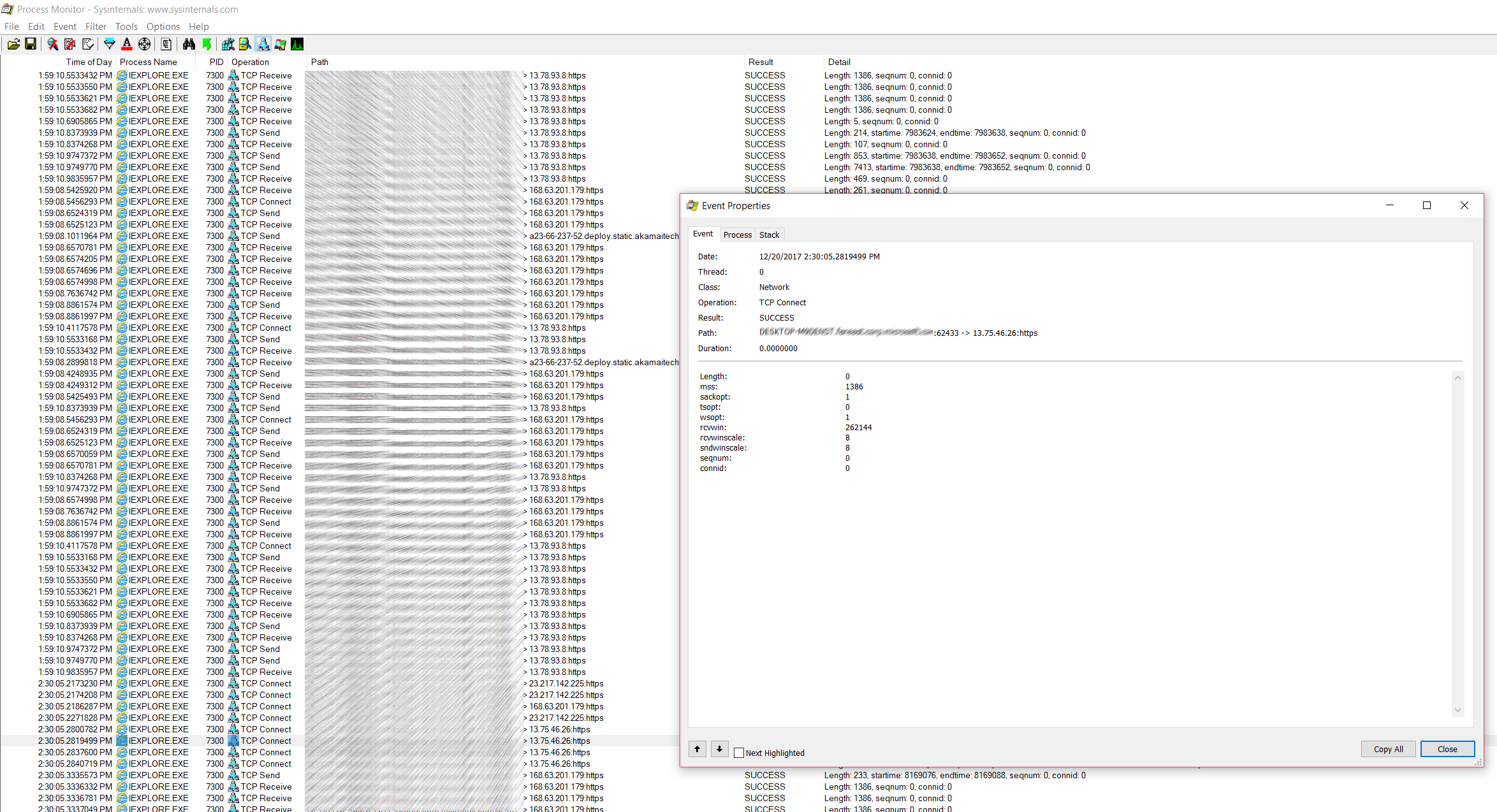The height and width of the screenshot is (812, 1497).
Task: Click the Highlight letter A icon
Action: tap(127, 44)
